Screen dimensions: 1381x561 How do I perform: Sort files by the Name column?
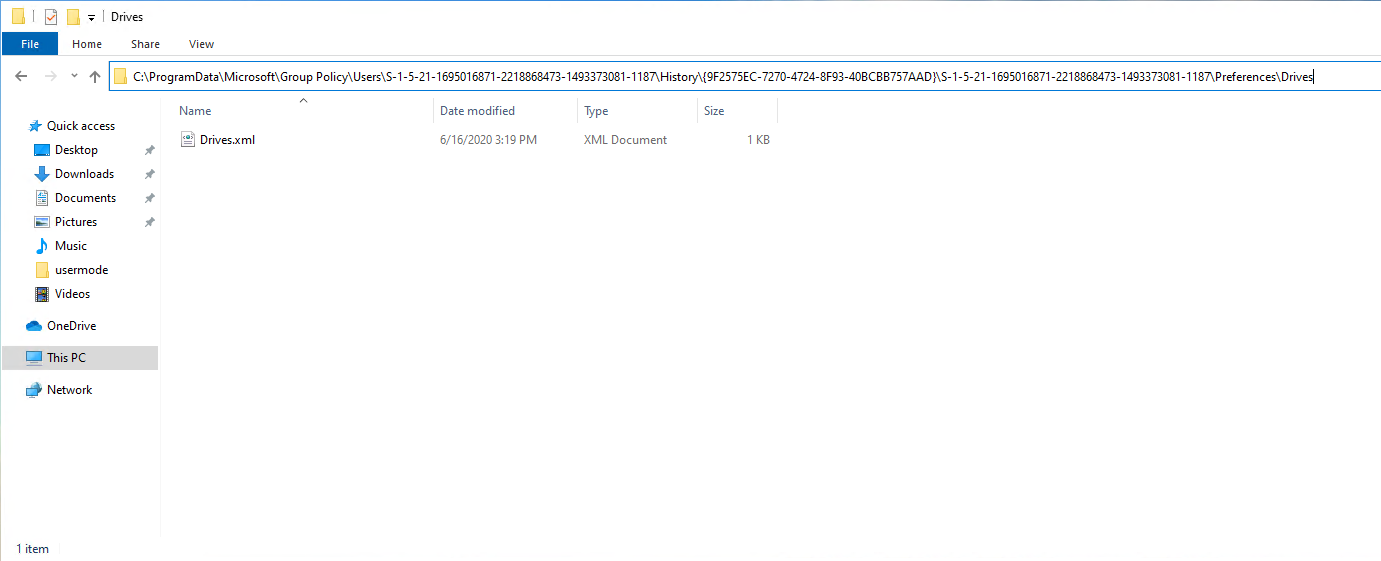click(195, 111)
